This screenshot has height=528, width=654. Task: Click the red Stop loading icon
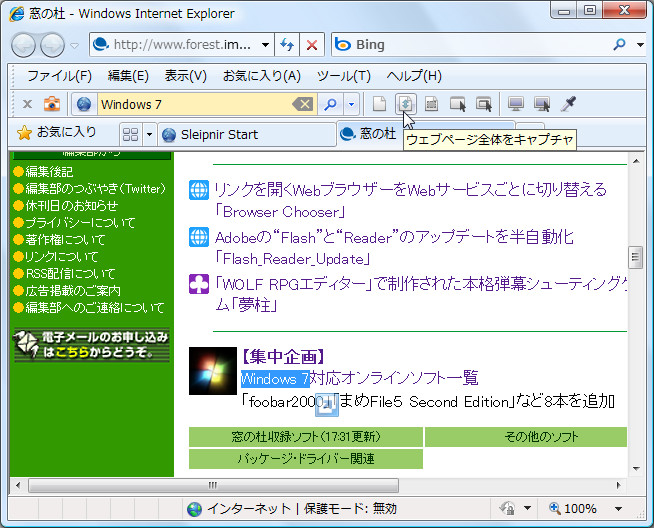pos(312,45)
